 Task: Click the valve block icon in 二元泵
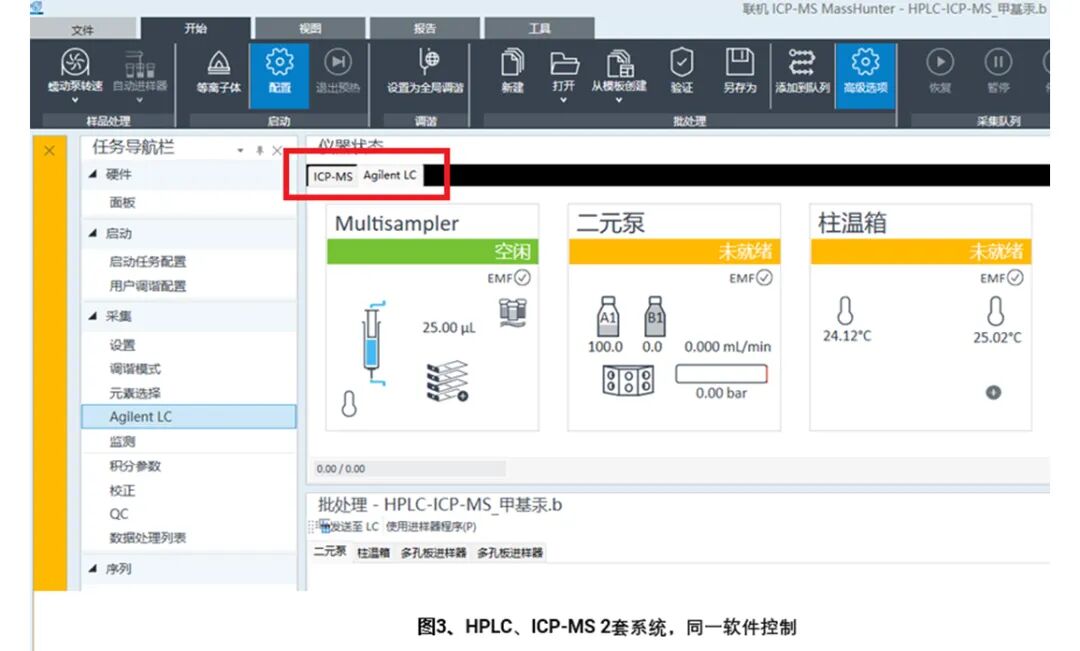coord(627,380)
